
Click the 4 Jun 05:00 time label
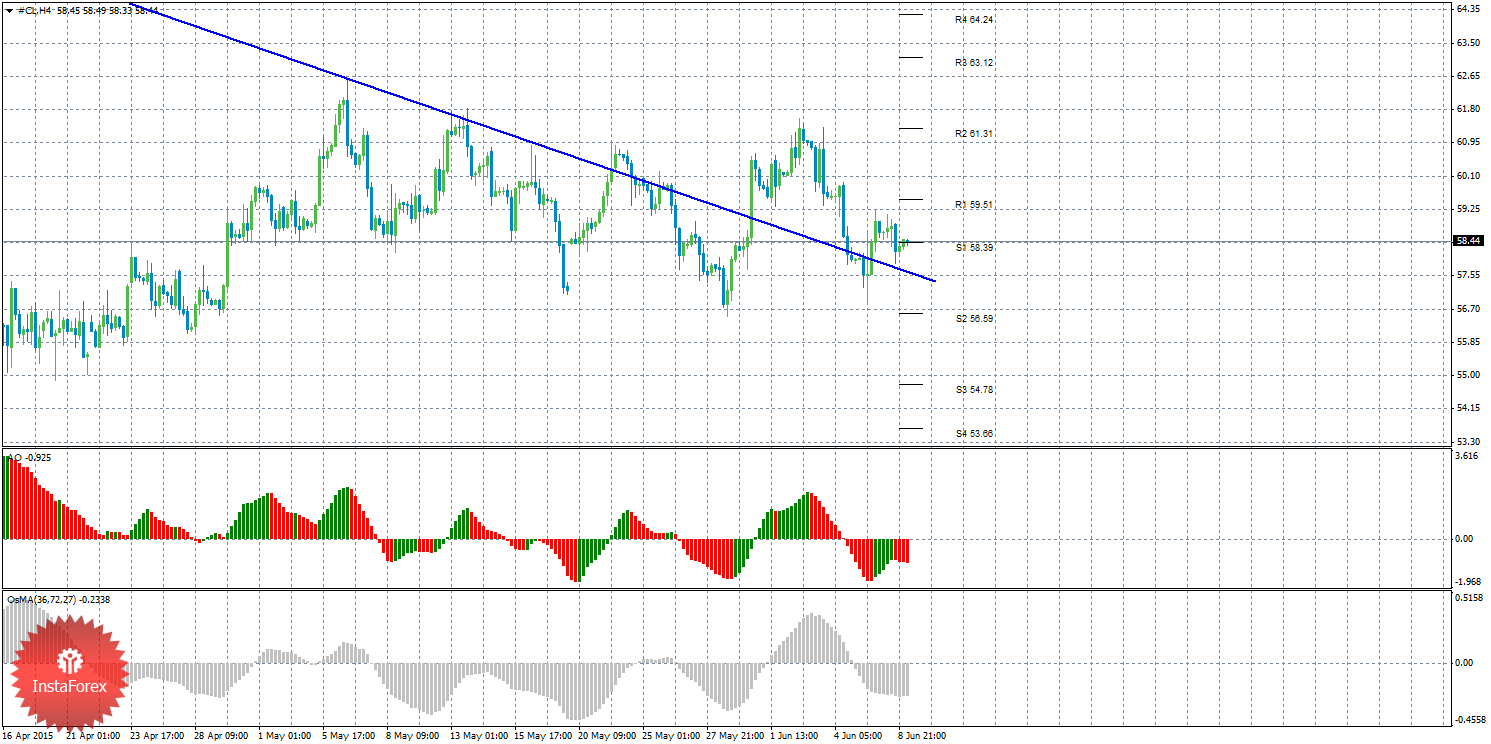[x=860, y=735]
